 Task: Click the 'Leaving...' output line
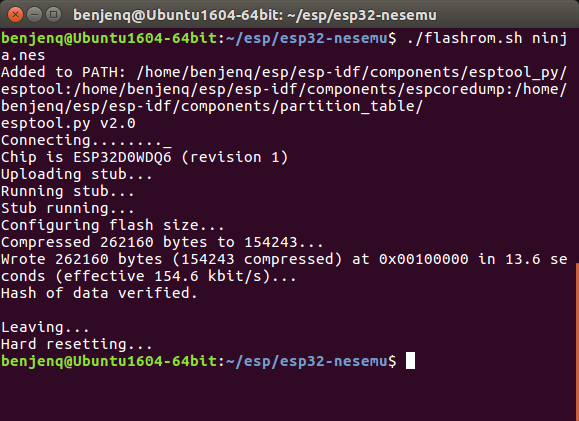pyautogui.click(x=45, y=327)
